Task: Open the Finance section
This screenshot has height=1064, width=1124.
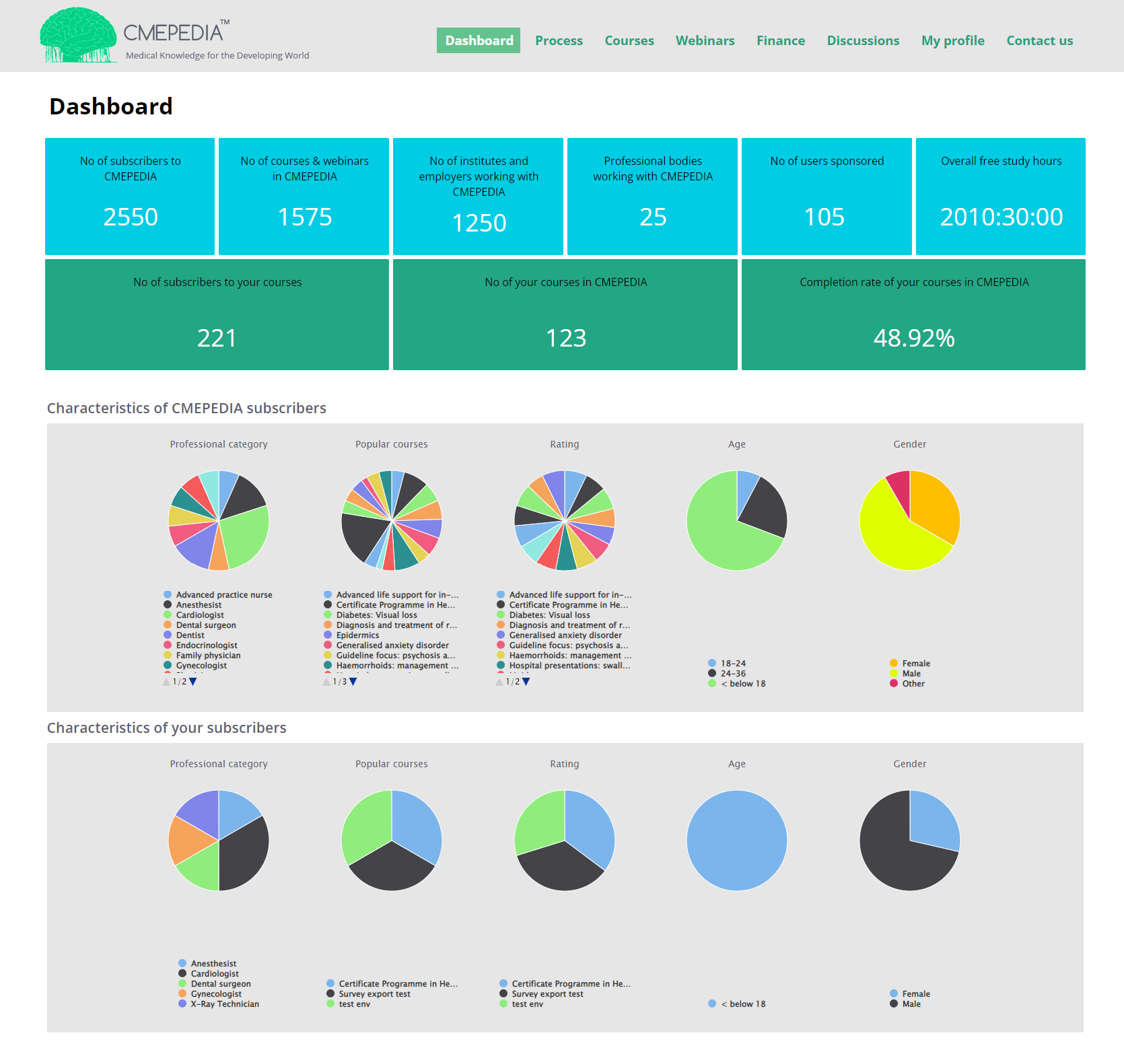Action: coord(781,40)
